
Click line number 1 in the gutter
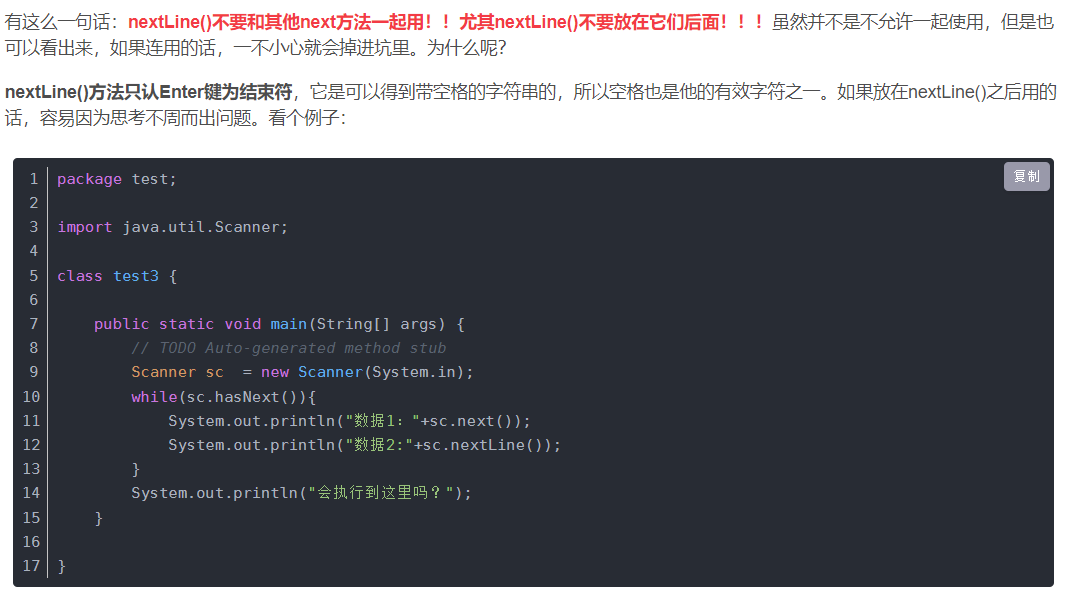tap(34, 179)
